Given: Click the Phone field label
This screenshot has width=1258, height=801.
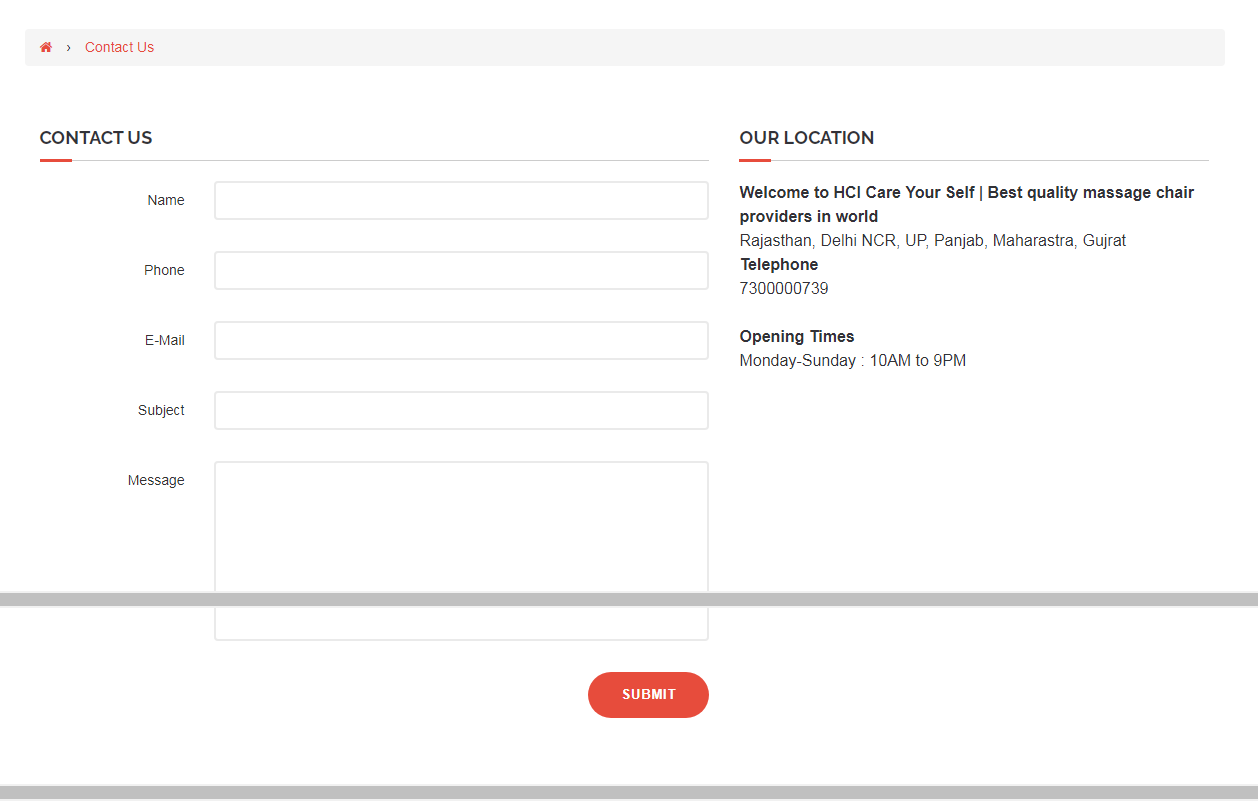Looking at the screenshot, I should [x=164, y=270].
